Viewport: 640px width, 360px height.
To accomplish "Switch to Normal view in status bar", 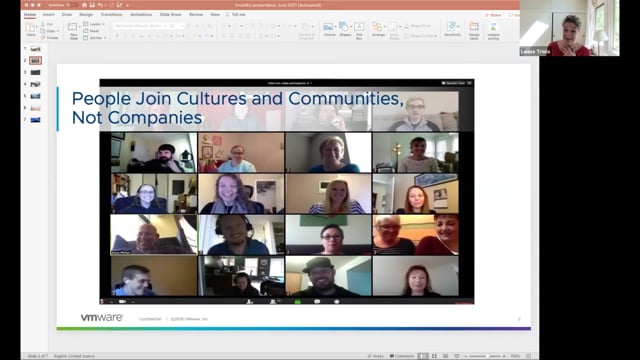I will click(x=423, y=356).
